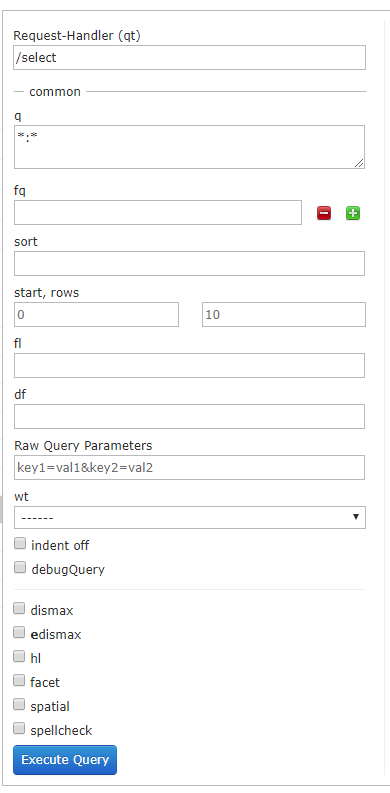The height and width of the screenshot is (793, 390).
Task: Check the spatial option
Action: tap(19, 704)
